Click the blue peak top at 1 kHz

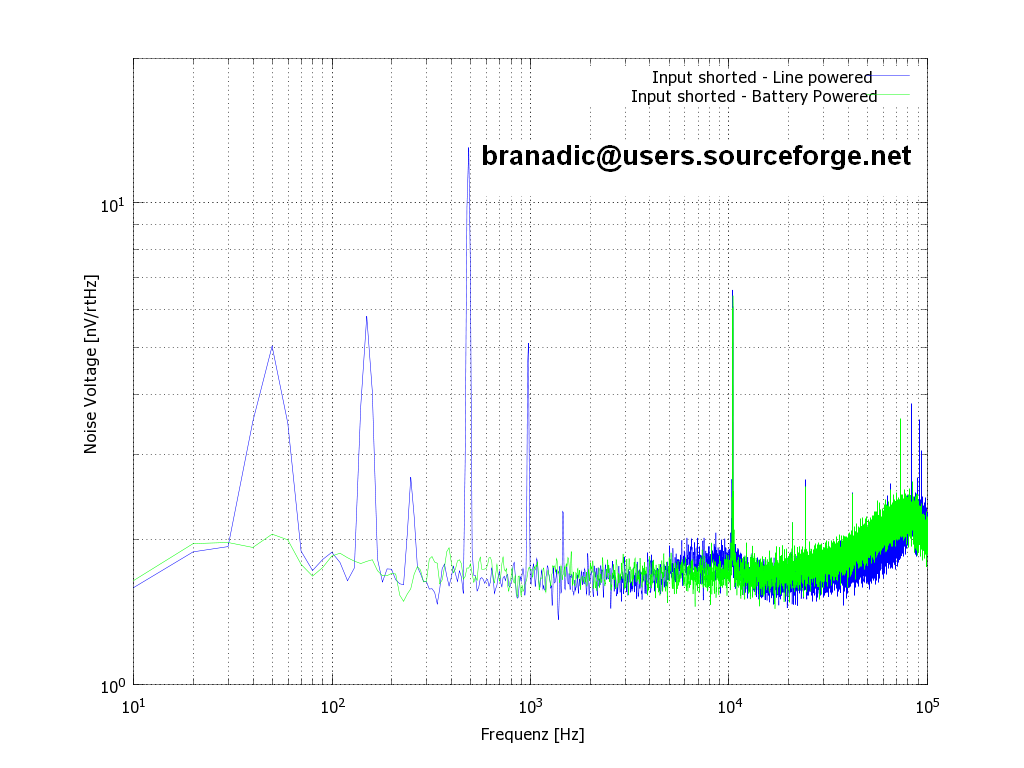tap(528, 344)
